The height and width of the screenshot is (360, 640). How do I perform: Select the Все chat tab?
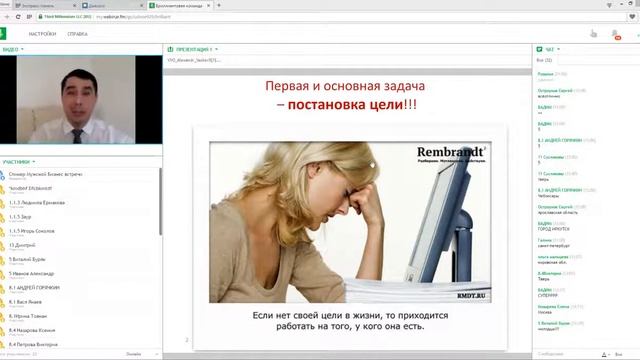[x=544, y=60]
